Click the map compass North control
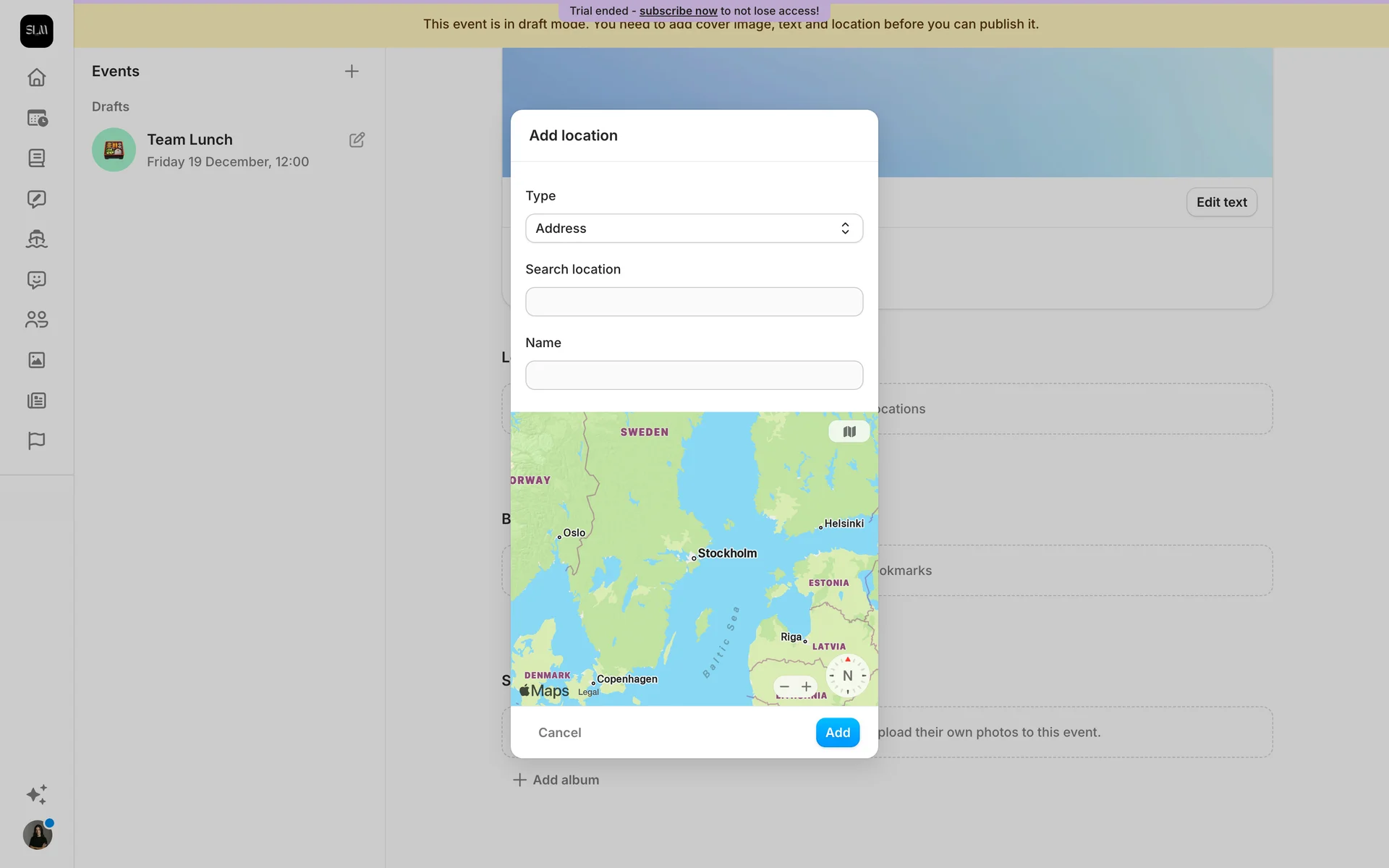Image resolution: width=1389 pixels, height=868 pixels. click(847, 676)
